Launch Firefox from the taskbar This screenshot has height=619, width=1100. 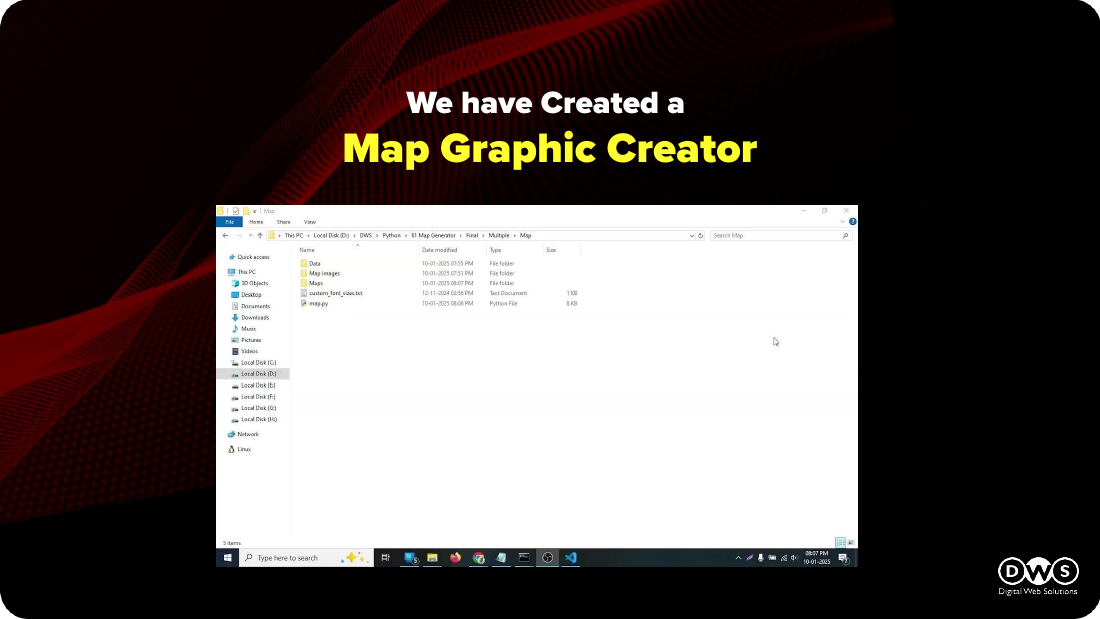455,558
